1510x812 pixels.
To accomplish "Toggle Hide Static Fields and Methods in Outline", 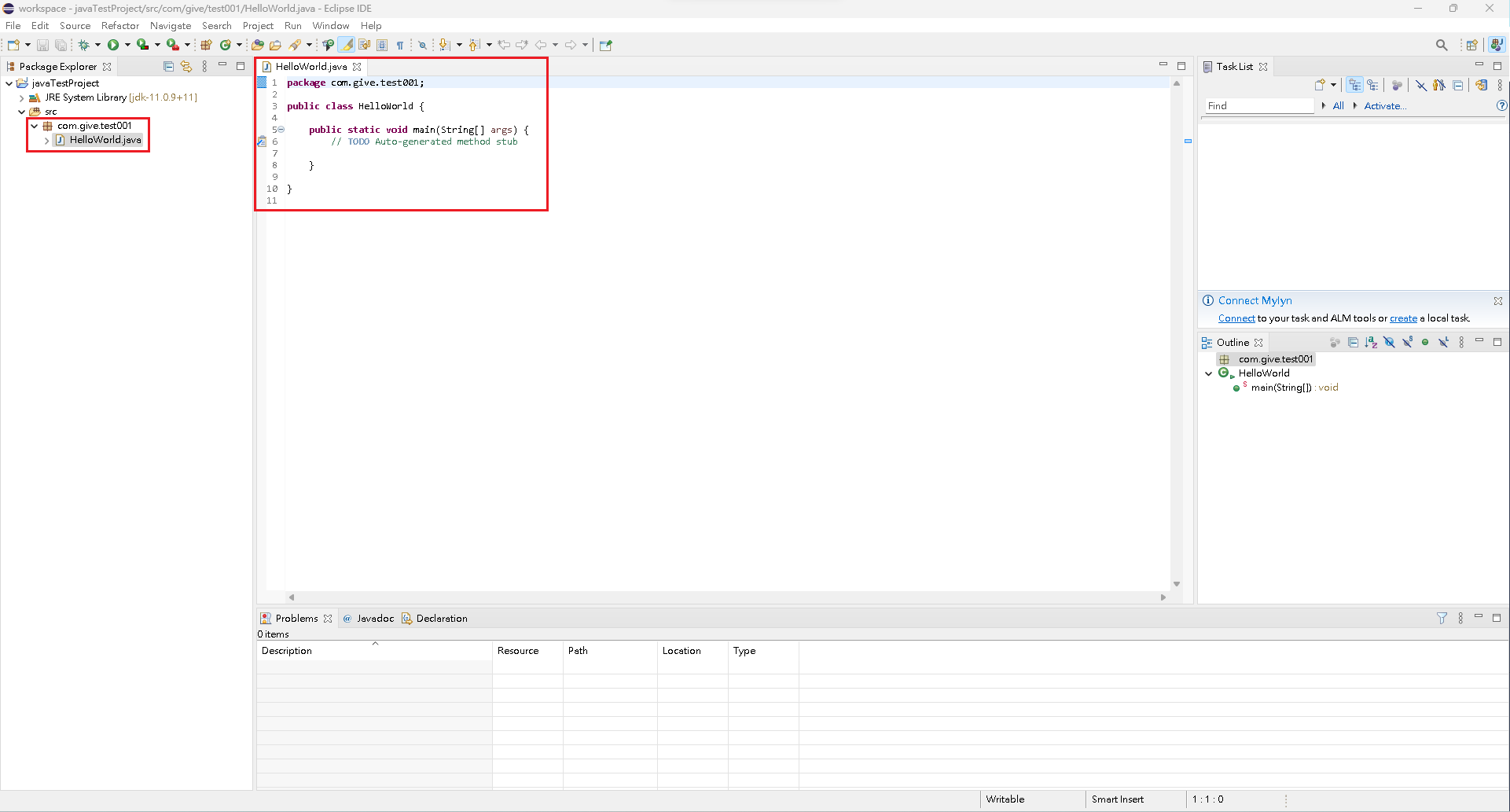I will click(x=1407, y=342).
